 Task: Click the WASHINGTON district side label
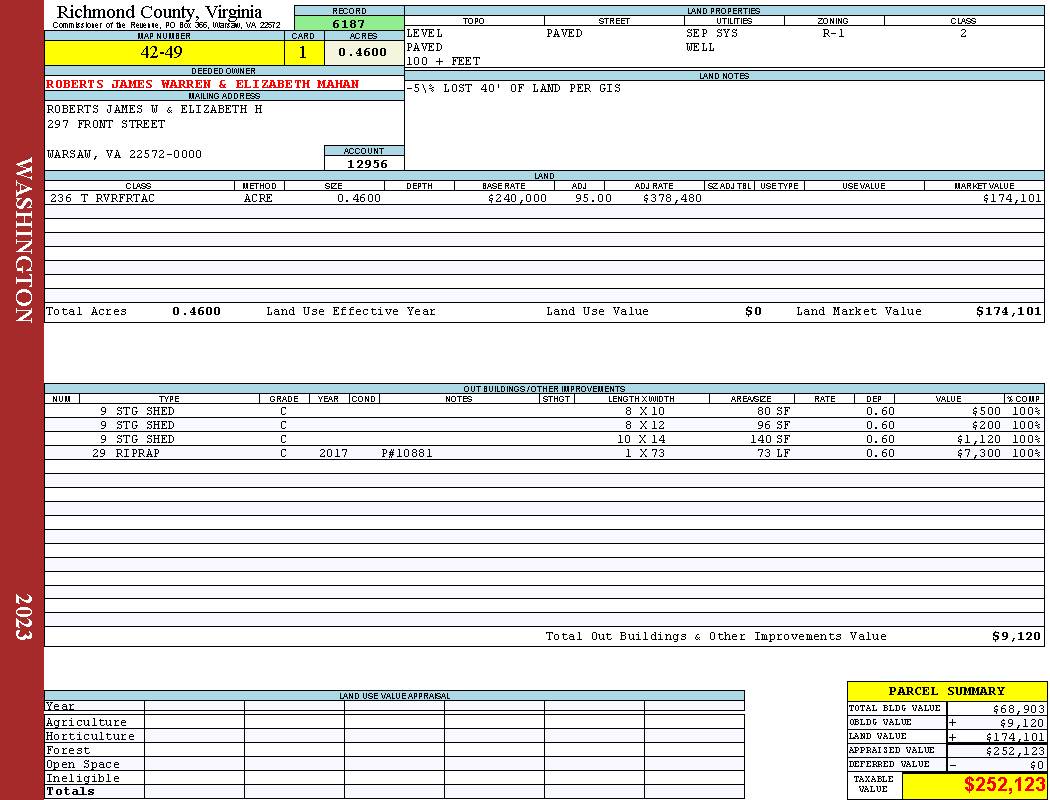click(x=23, y=240)
